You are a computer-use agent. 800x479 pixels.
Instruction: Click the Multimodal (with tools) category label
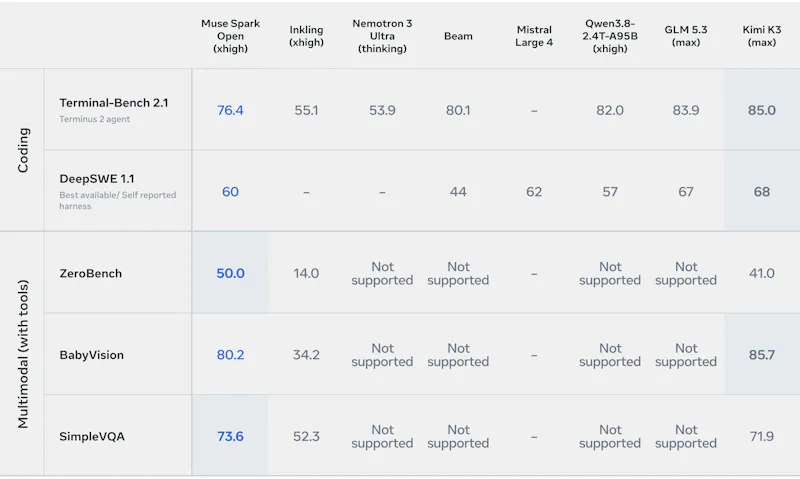(x=23, y=354)
